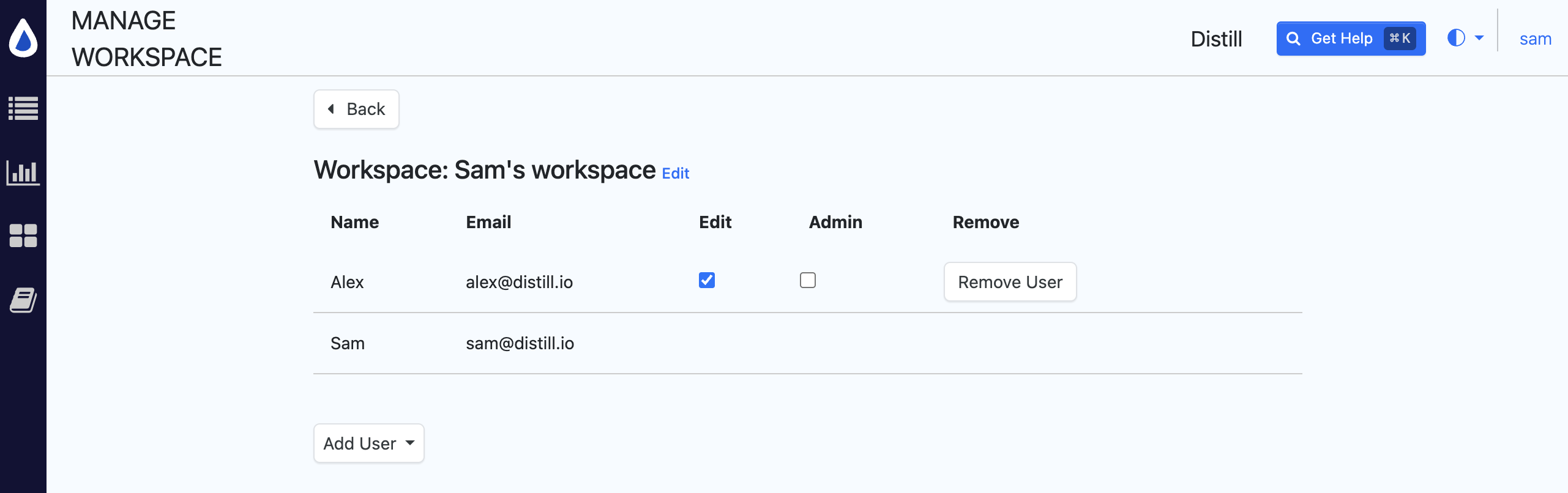Screen dimensions: 1568x493
Task: Click the Remove column header
Action: [x=986, y=222]
